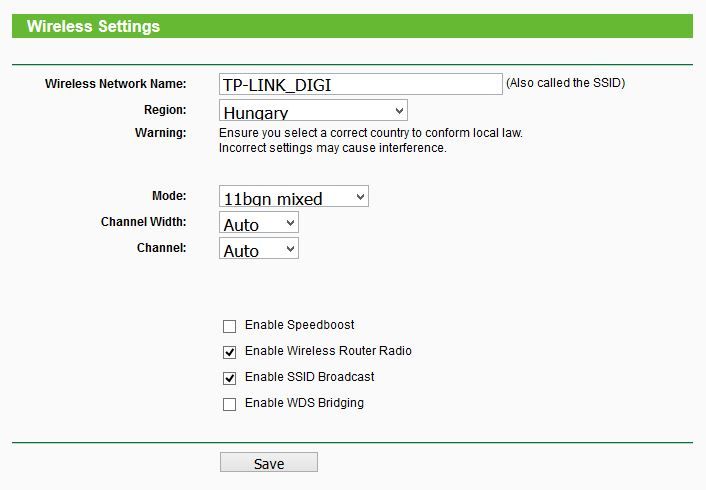Uncheck the Enable Wireless Router Radio checkbox
Image resolution: width=706 pixels, height=490 pixels.
tap(230, 352)
